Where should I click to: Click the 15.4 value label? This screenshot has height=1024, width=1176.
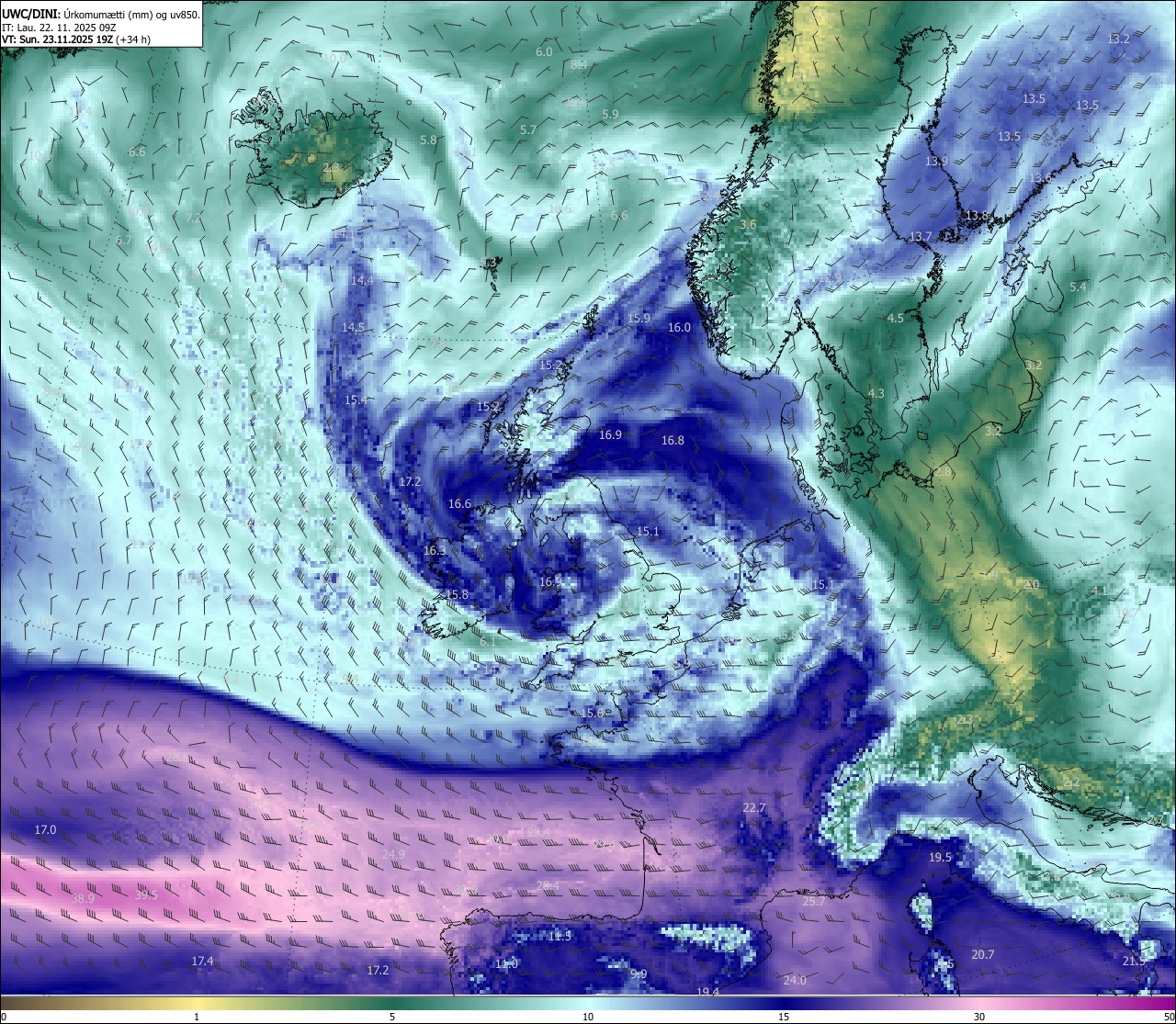356,400
